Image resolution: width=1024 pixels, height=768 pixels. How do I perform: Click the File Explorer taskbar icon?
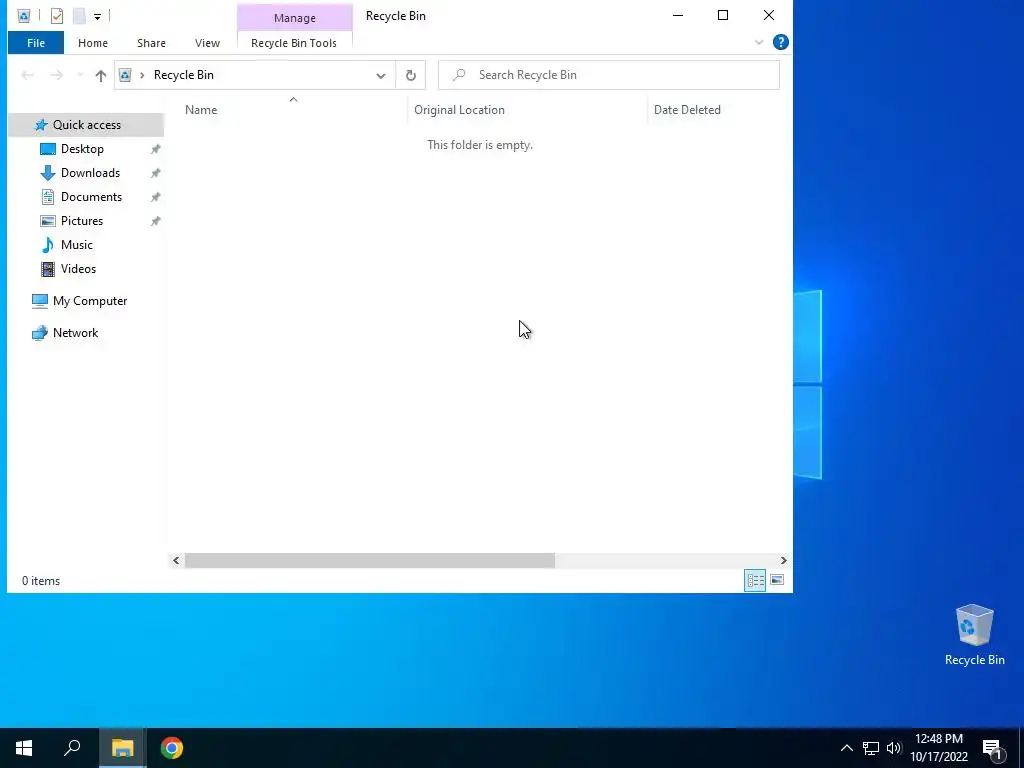pyautogui.click(x=122, y=748)
